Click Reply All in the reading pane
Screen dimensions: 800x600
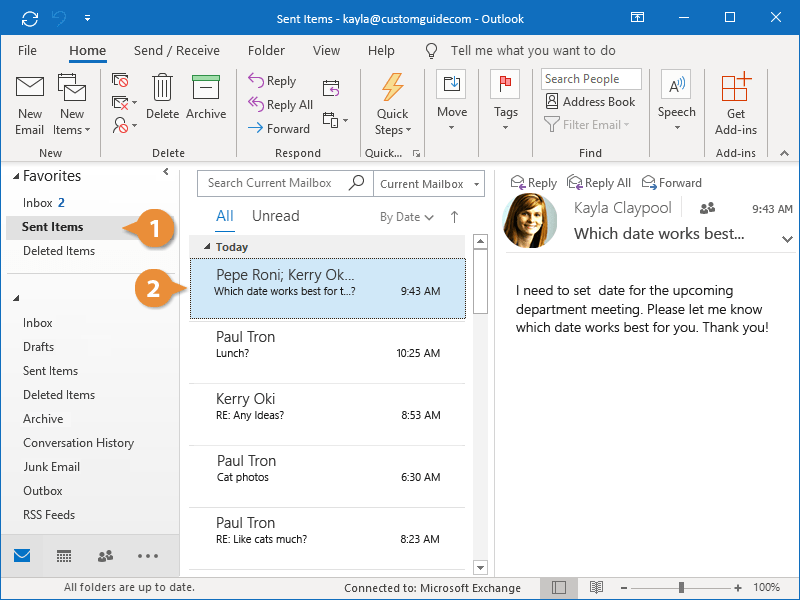(599, 183)
